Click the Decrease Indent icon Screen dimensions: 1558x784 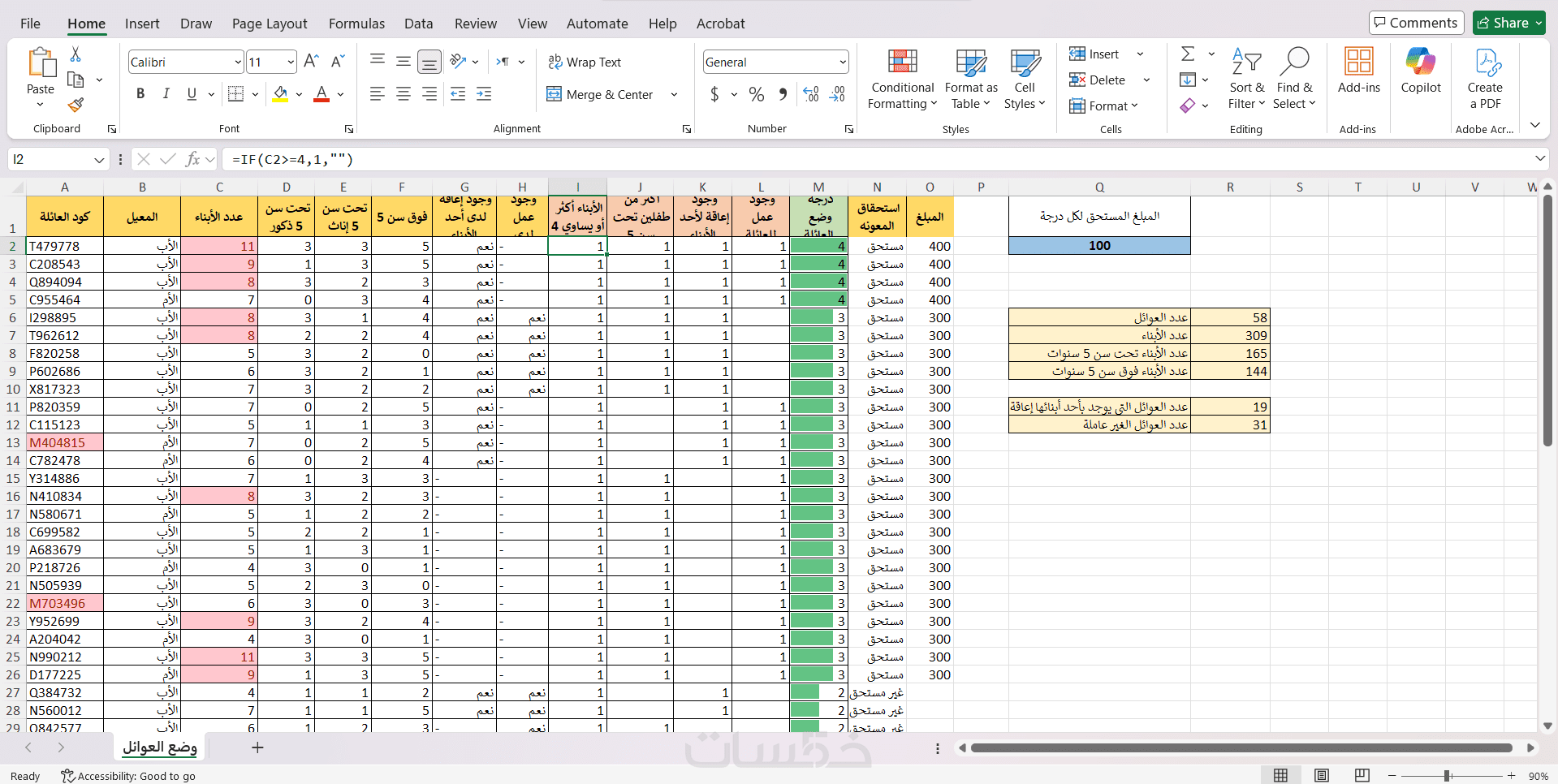458,94
